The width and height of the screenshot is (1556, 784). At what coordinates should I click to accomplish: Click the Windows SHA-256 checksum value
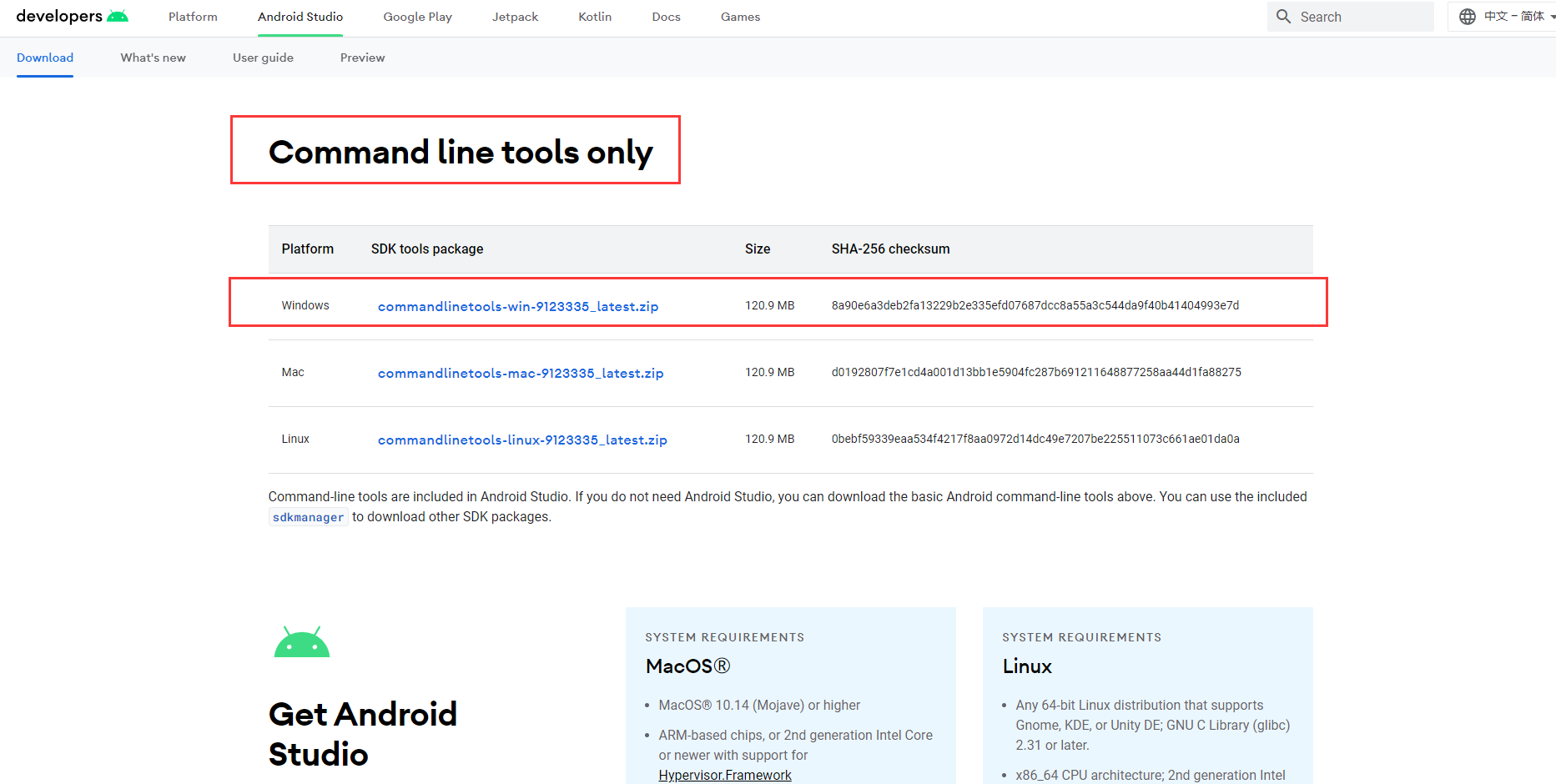(x=1035, y=305)
